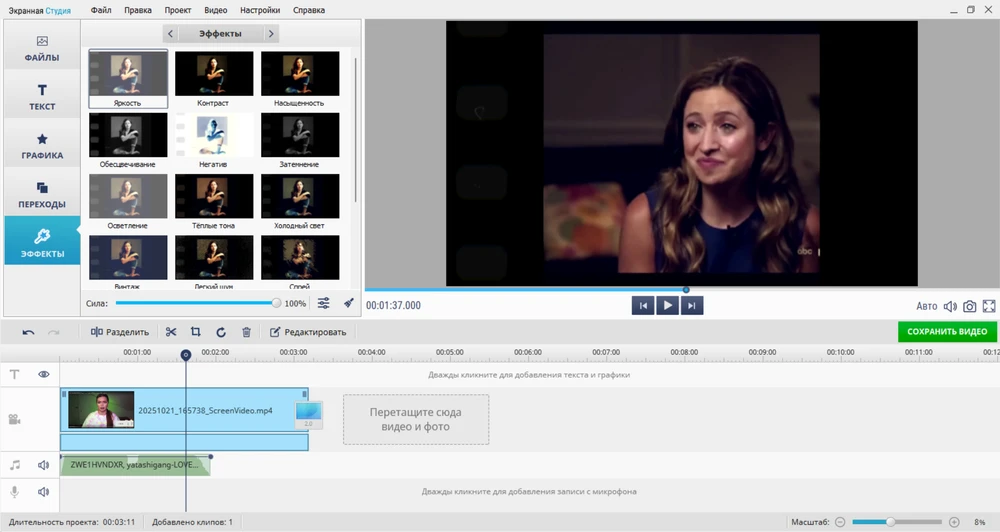Enter fullscreen preview mode
Screen dimensions: 1000x532
989,306
